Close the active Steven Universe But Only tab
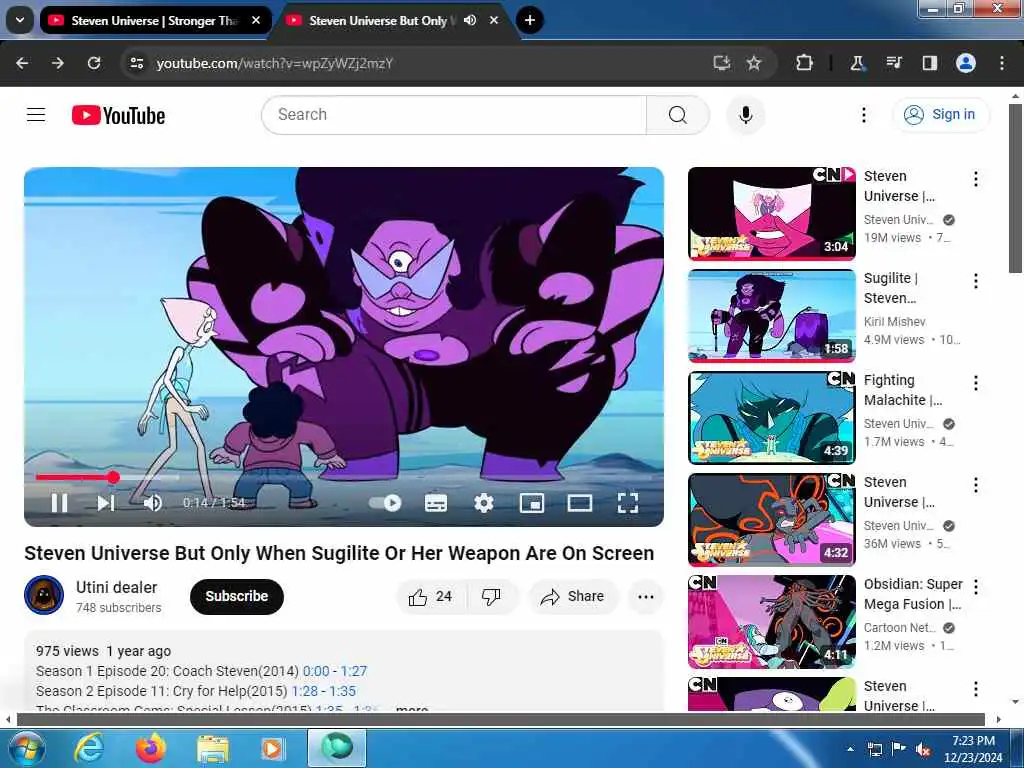This screenshot has width=1024, height=768. pyautogui.click(x=494, y=20)
